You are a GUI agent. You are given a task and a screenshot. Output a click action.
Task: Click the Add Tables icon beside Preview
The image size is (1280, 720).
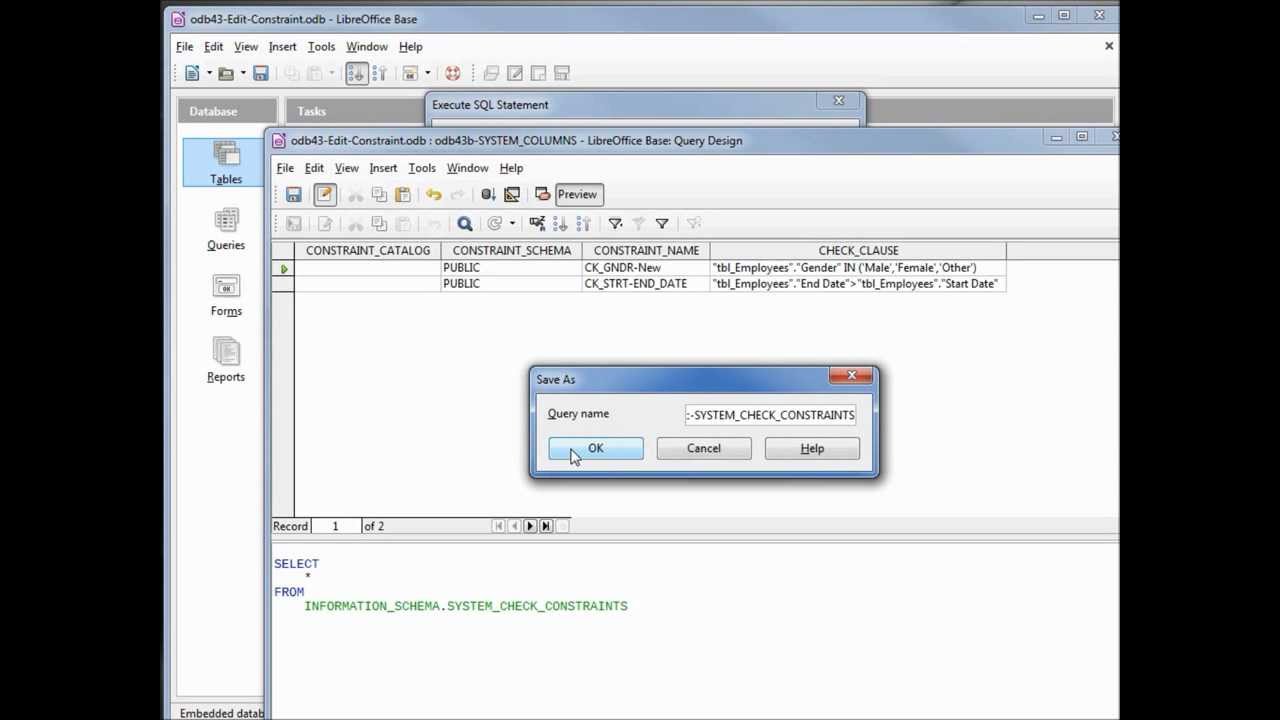[x=542, y=195]
